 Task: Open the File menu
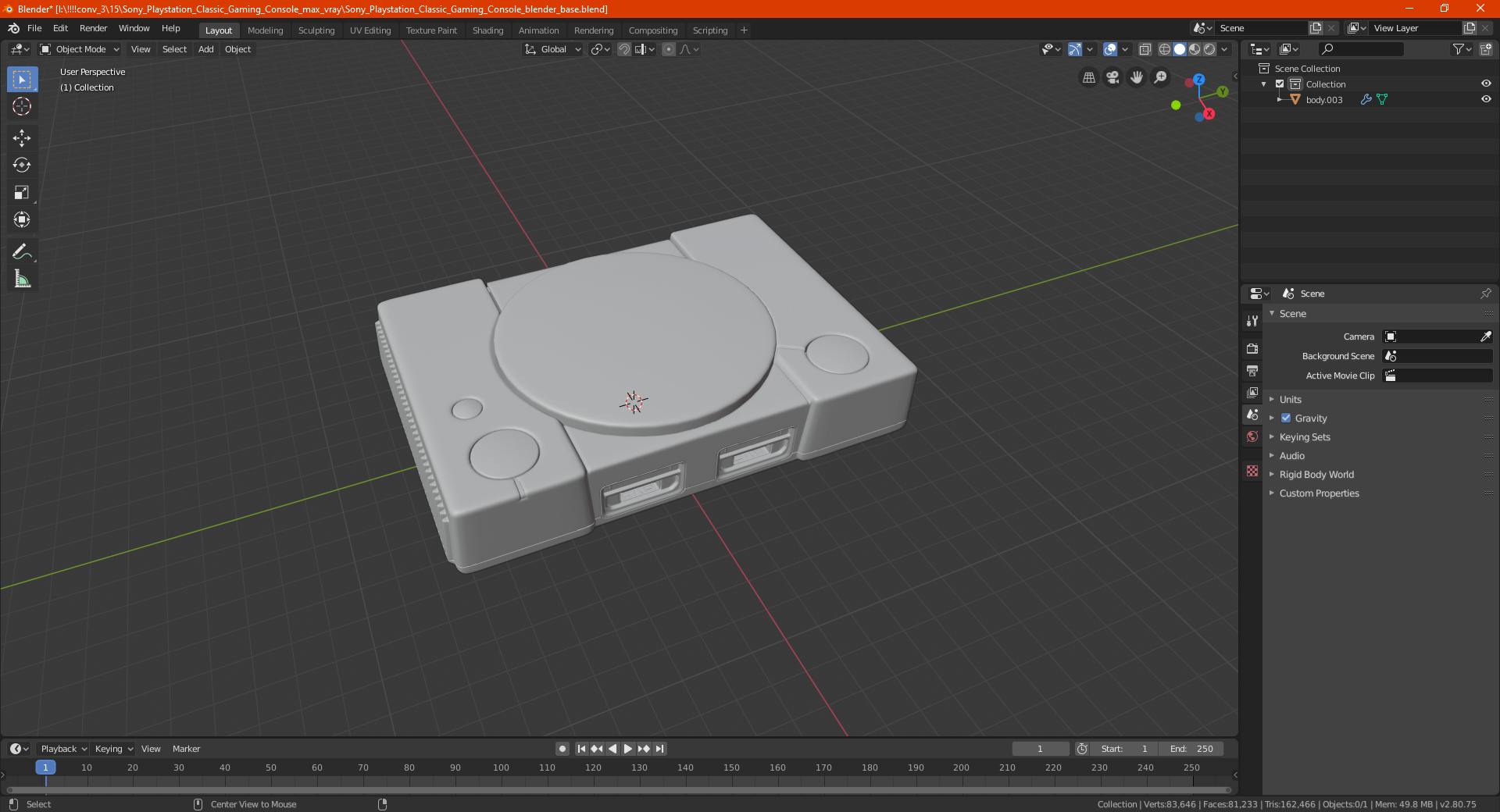click(34, 28)
